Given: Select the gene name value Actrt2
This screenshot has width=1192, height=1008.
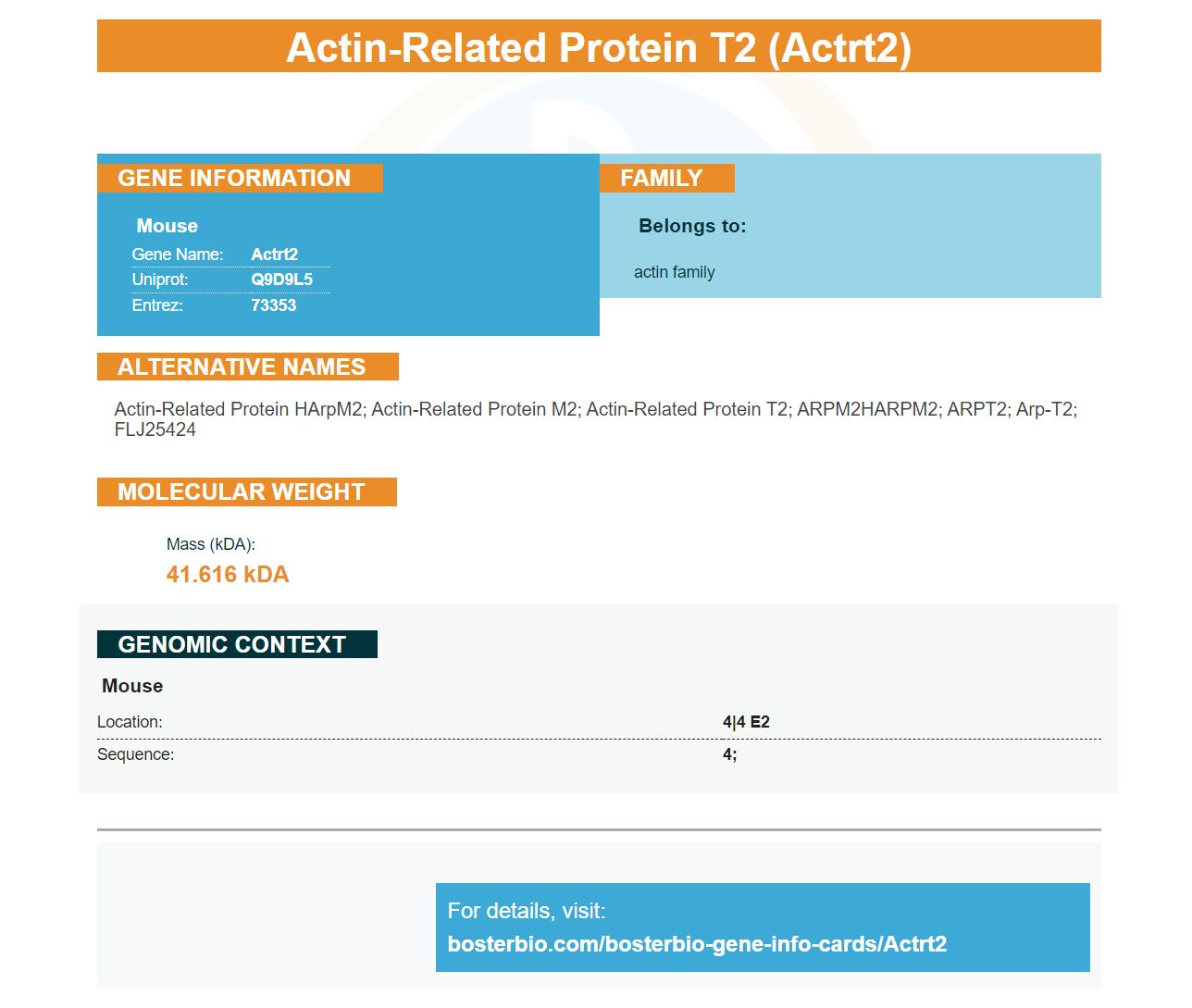Looking at the screenshot, I should coord(274,255).
